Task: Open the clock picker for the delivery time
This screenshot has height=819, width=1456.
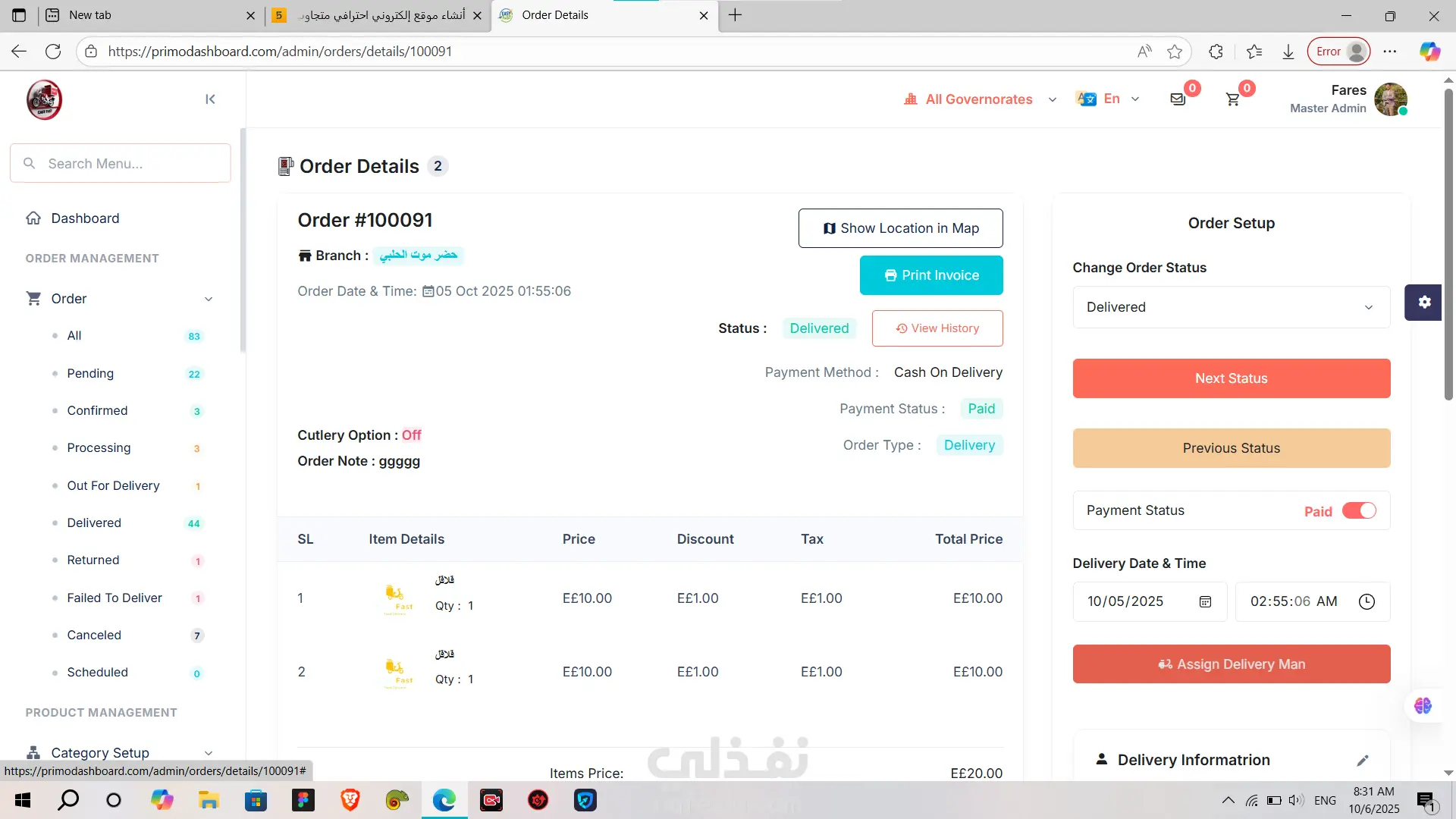Action: click(1367, 601)
